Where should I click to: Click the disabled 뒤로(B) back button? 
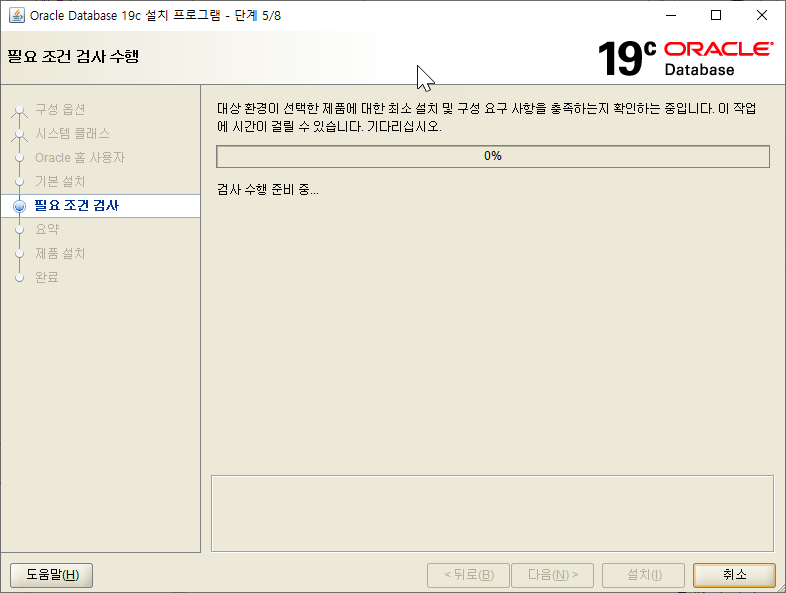(468, 574)
